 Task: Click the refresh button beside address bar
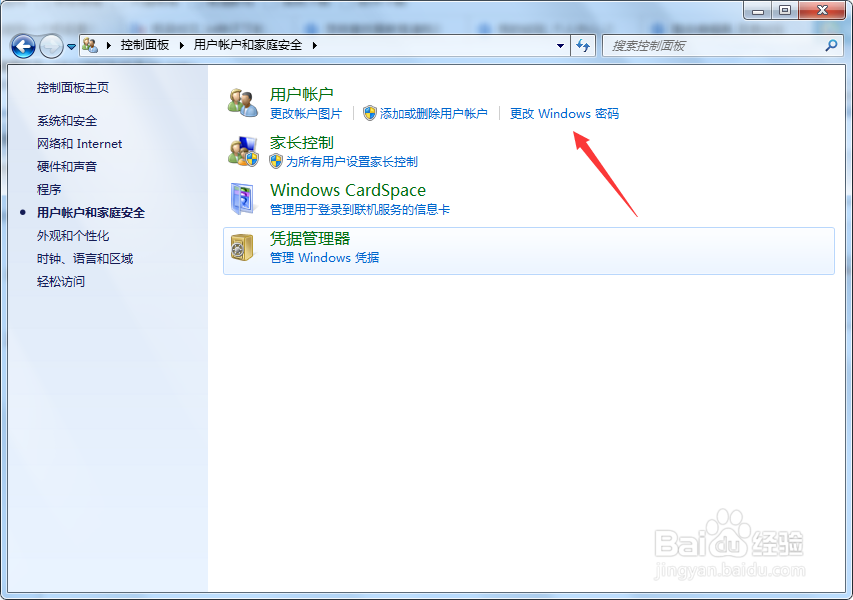[583, 46]
